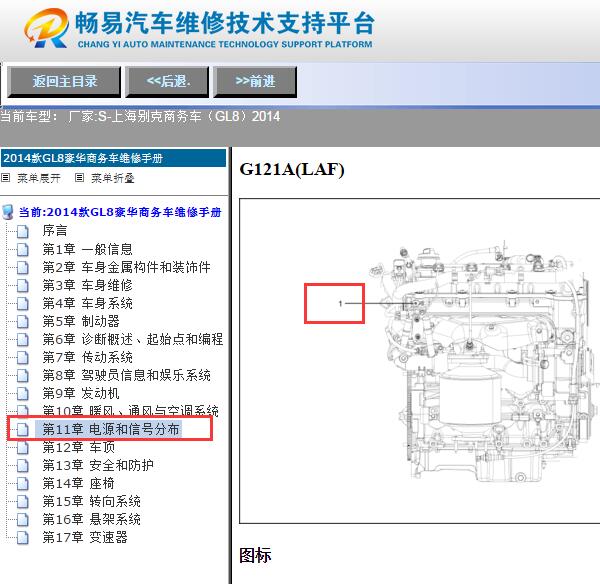
Task: Expand all menus with 菜单展开
Action: (x=39, y=178)
